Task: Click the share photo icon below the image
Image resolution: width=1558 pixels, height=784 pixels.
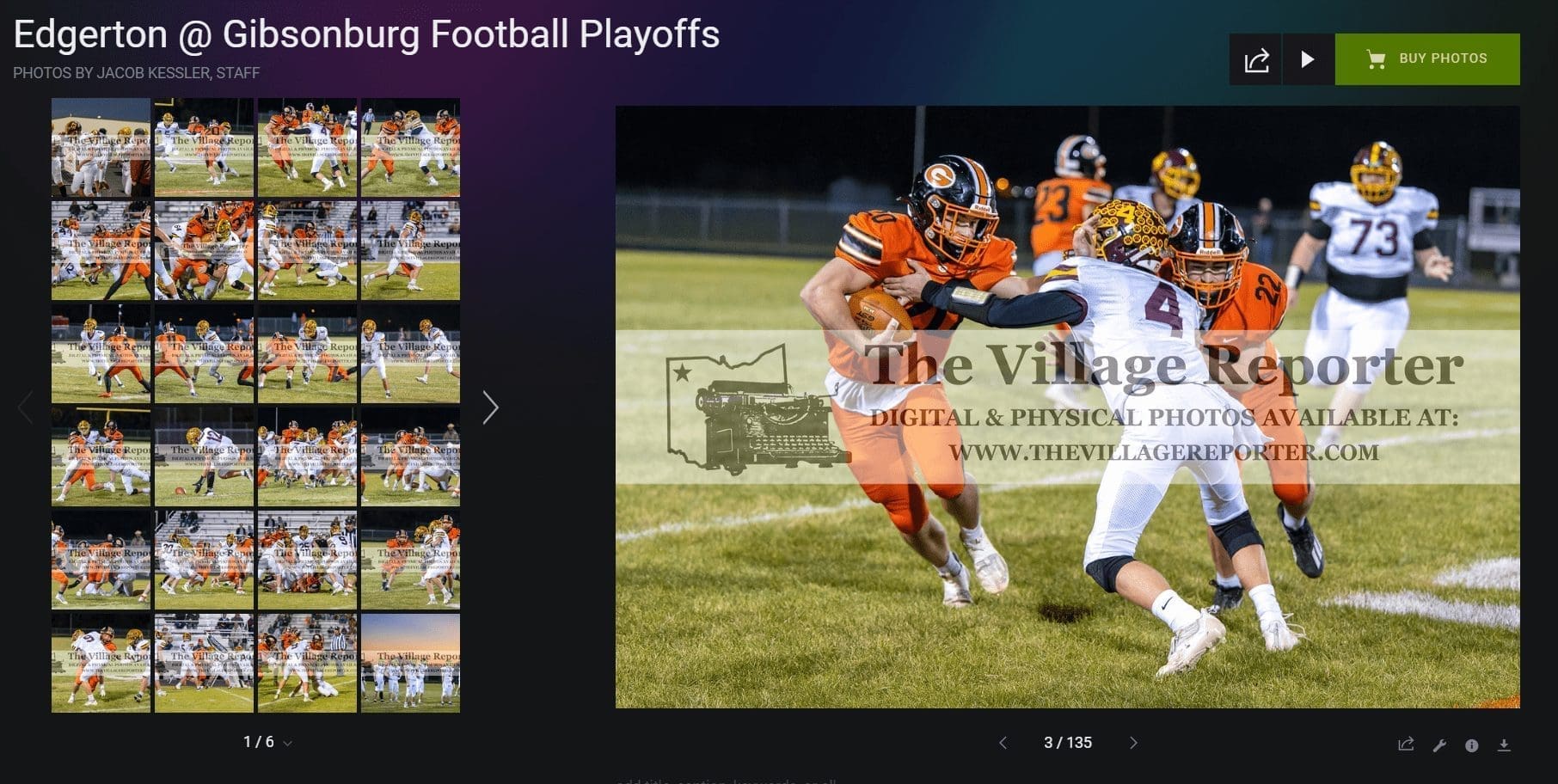Action: [1406, 744]
